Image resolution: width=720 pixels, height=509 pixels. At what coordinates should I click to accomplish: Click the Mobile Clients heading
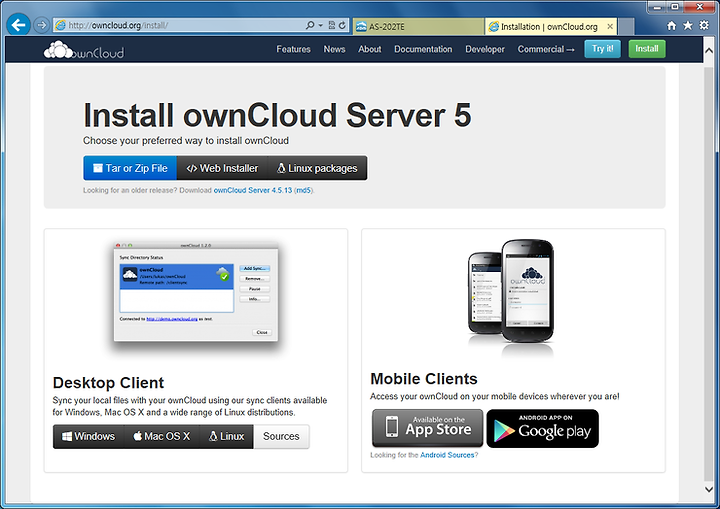[424, 379]
